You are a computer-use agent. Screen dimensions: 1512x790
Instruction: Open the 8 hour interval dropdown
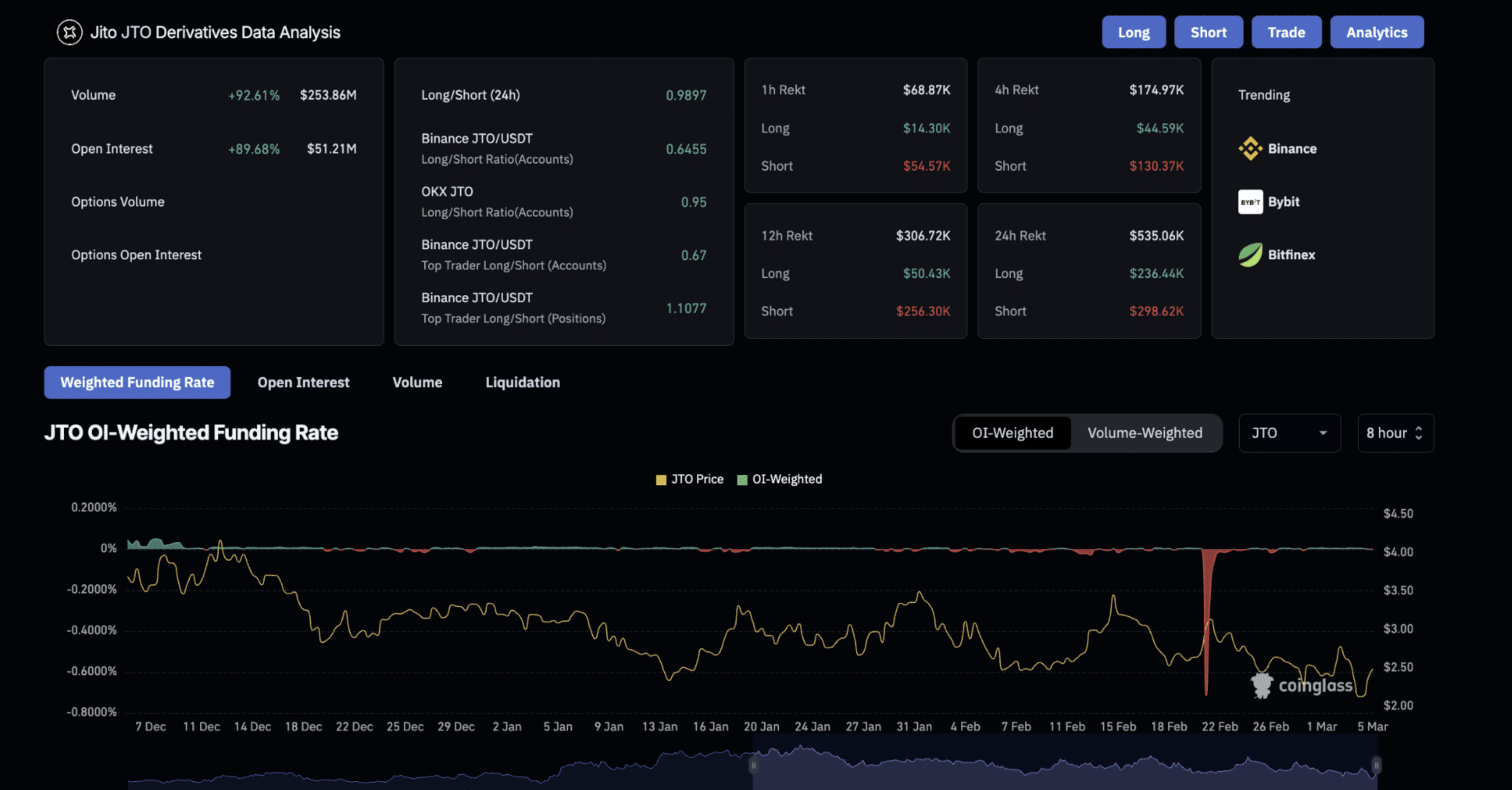click(1395, 433)
